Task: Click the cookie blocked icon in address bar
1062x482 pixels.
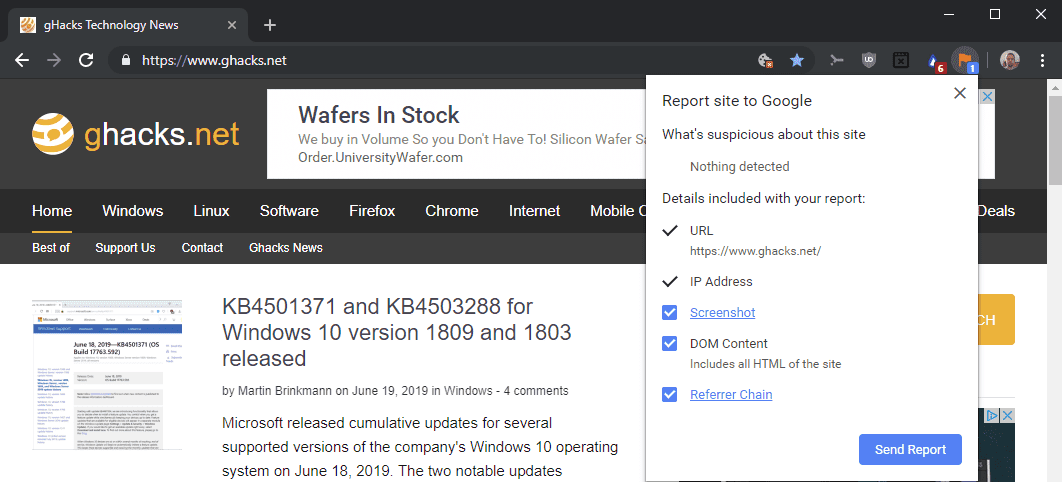Action: pyautogui.click(x=765, y=61)
